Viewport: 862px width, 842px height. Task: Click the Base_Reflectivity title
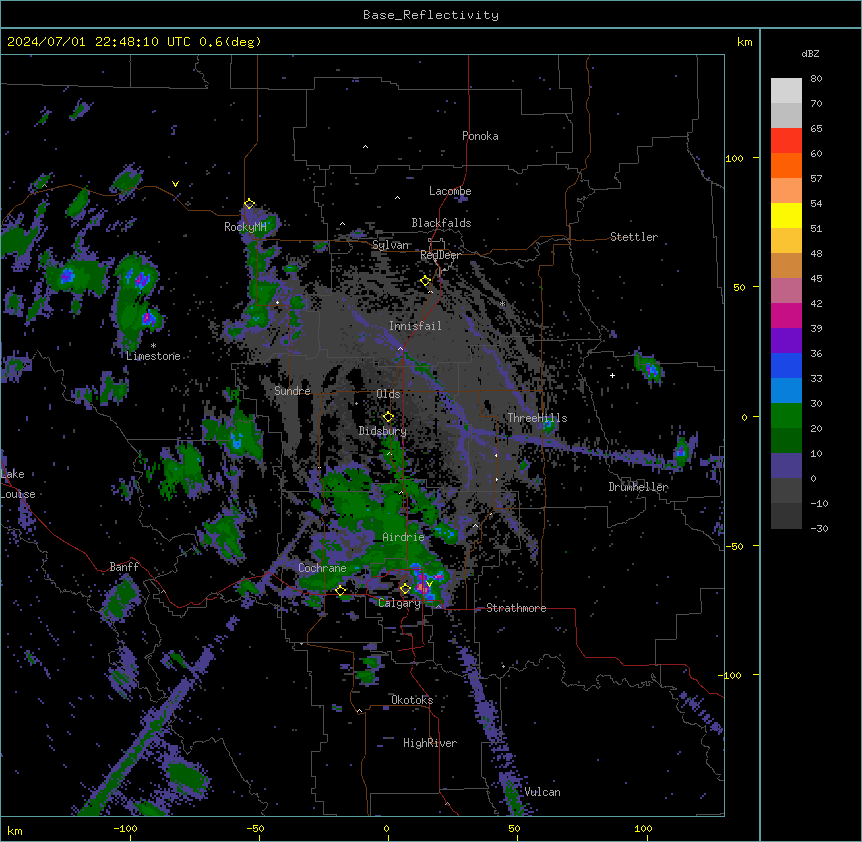[431, 15]
